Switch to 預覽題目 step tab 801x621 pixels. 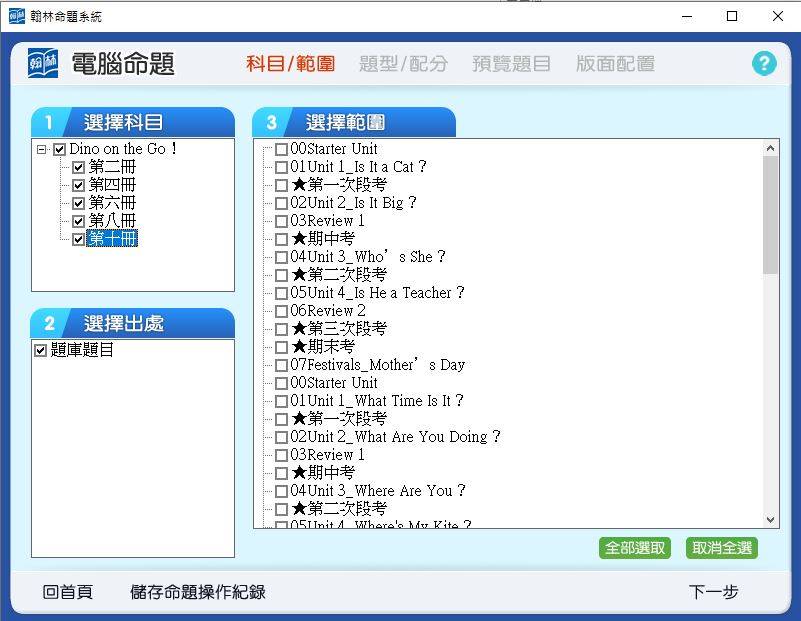click(x=511, y=64)
